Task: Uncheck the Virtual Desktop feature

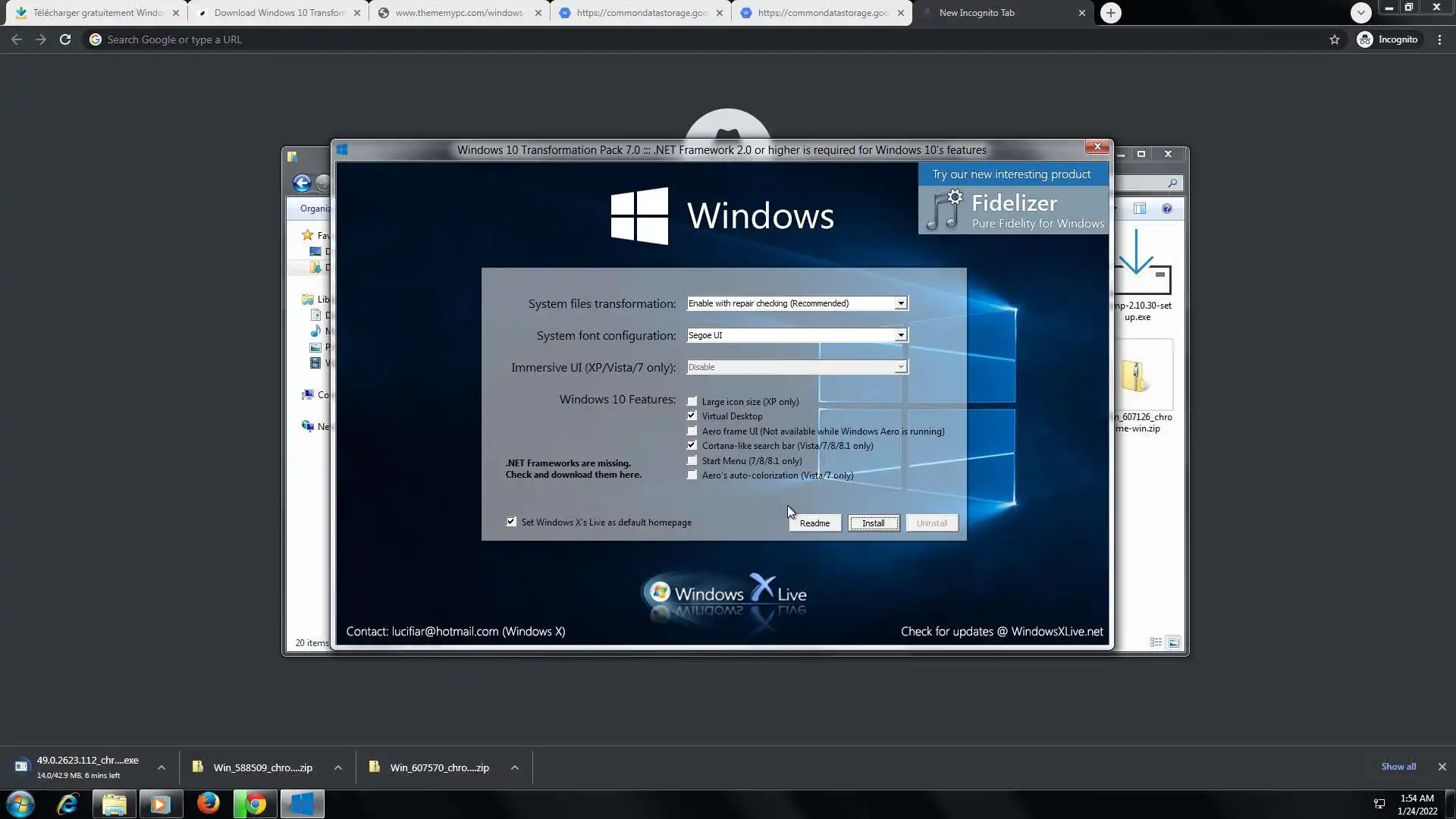Action: click(x=692, y=416)
